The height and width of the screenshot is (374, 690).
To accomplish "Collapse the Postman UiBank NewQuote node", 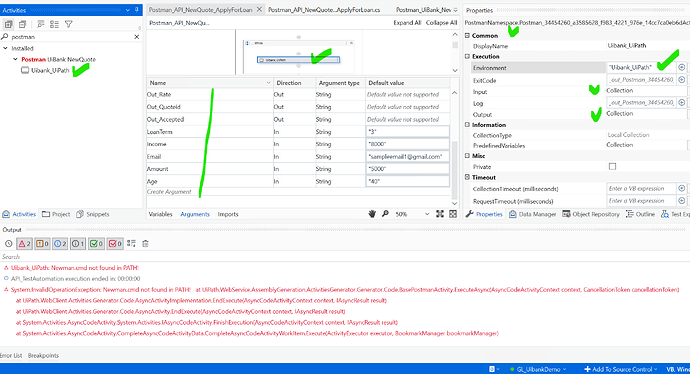I will (15, 59).
